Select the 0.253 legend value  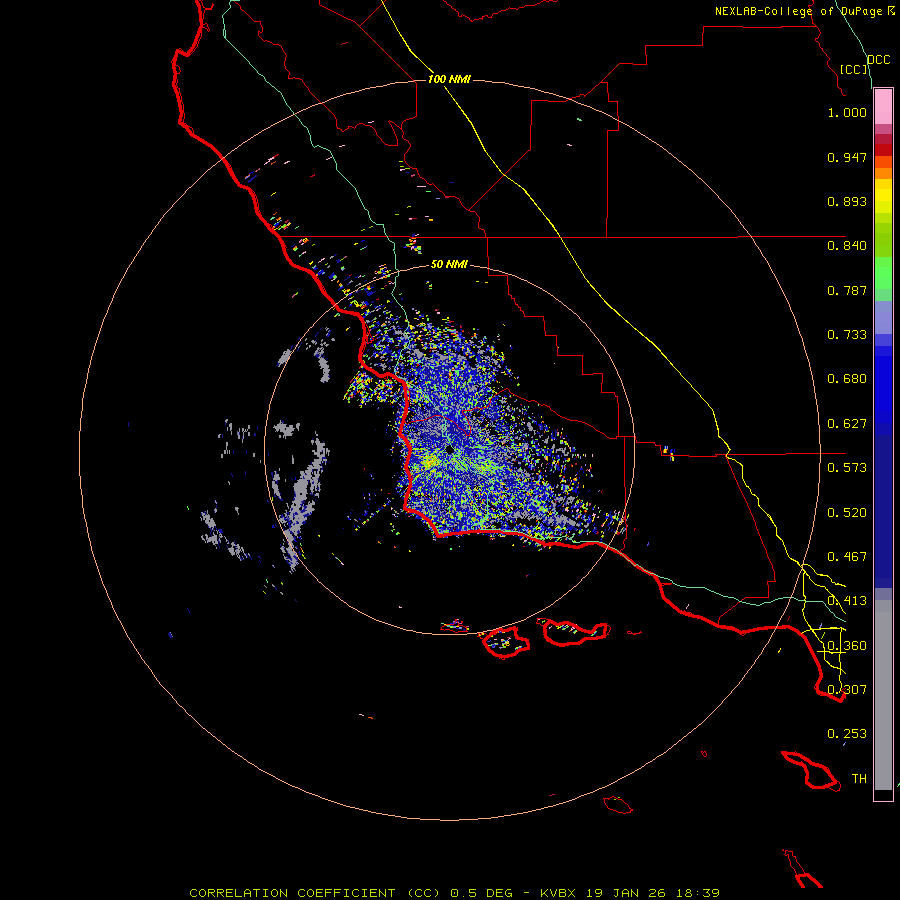[x=847, y=734]
